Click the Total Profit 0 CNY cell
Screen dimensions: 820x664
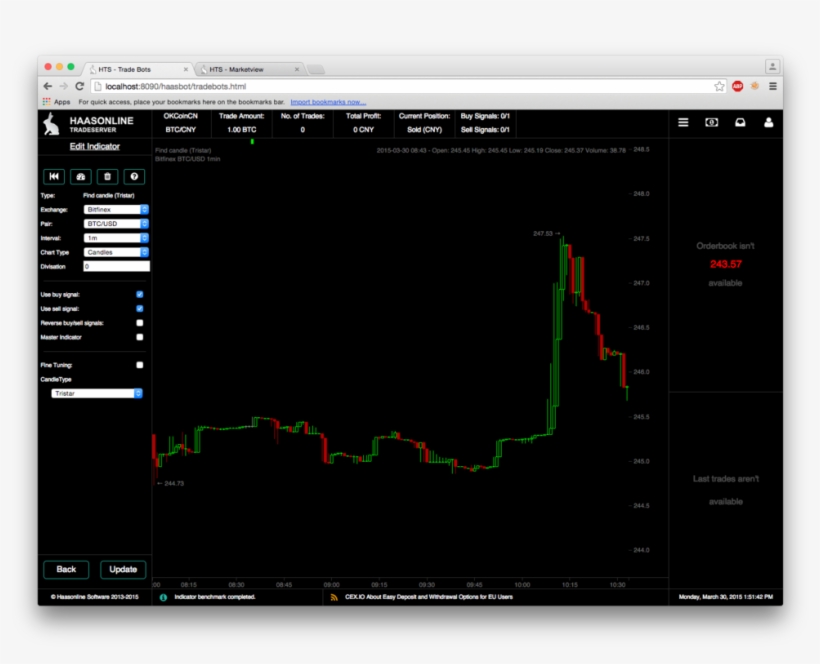pos(363,123)
